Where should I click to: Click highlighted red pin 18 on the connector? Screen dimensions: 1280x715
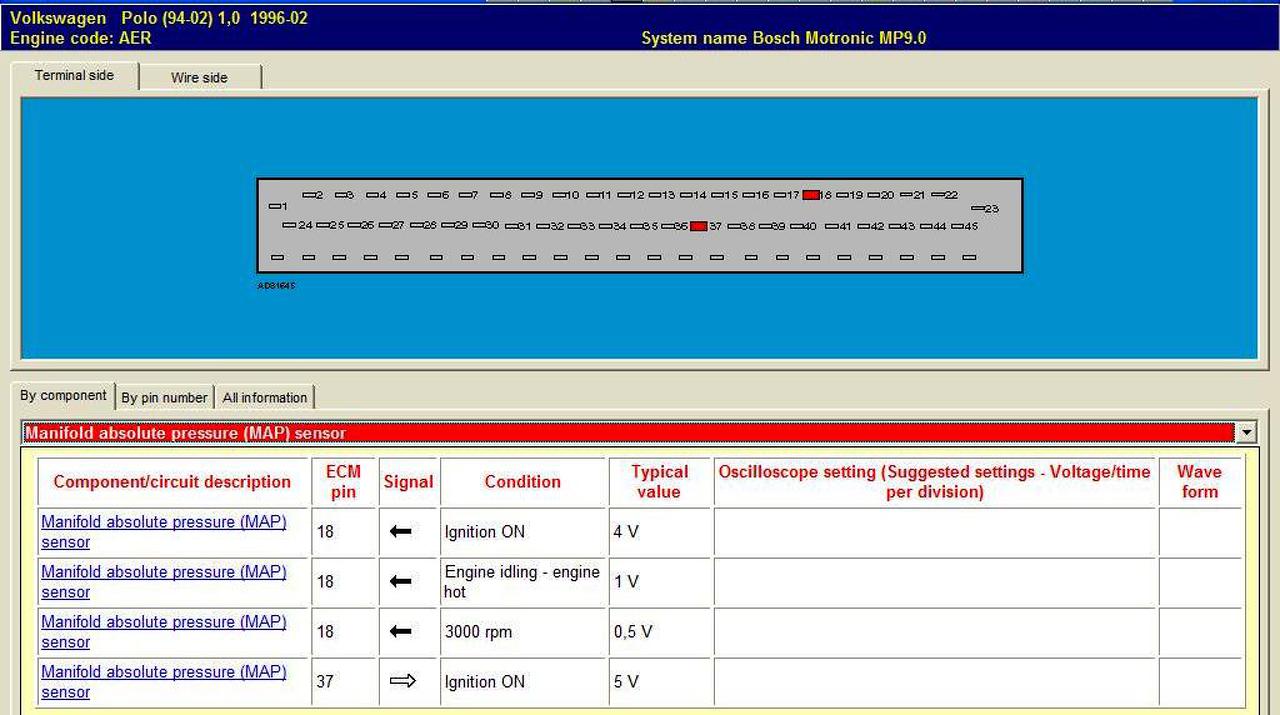pyautogui.click(x=811, y=195)
